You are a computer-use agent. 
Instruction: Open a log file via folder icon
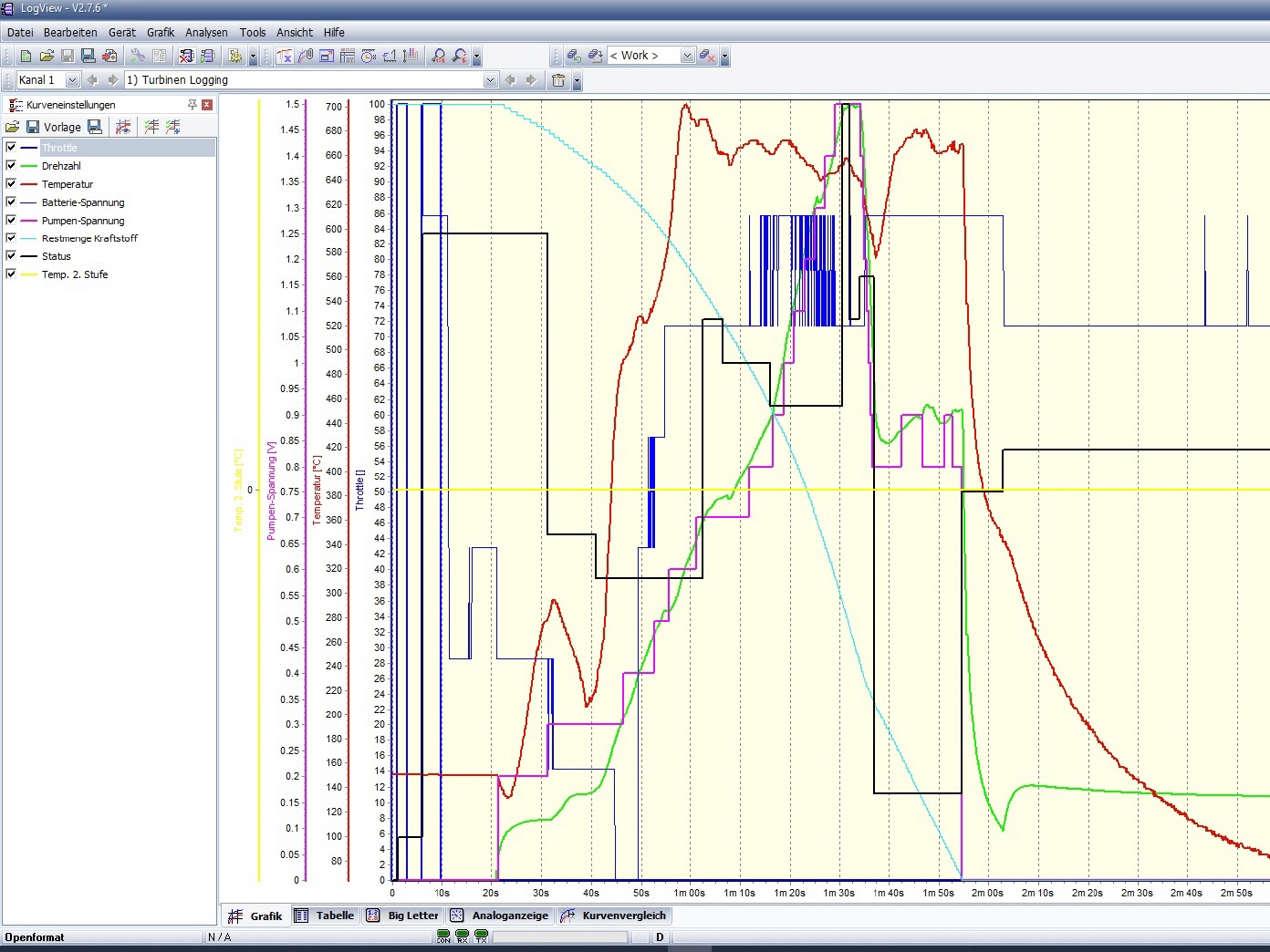pyautogui.click(x=47, y=56)
